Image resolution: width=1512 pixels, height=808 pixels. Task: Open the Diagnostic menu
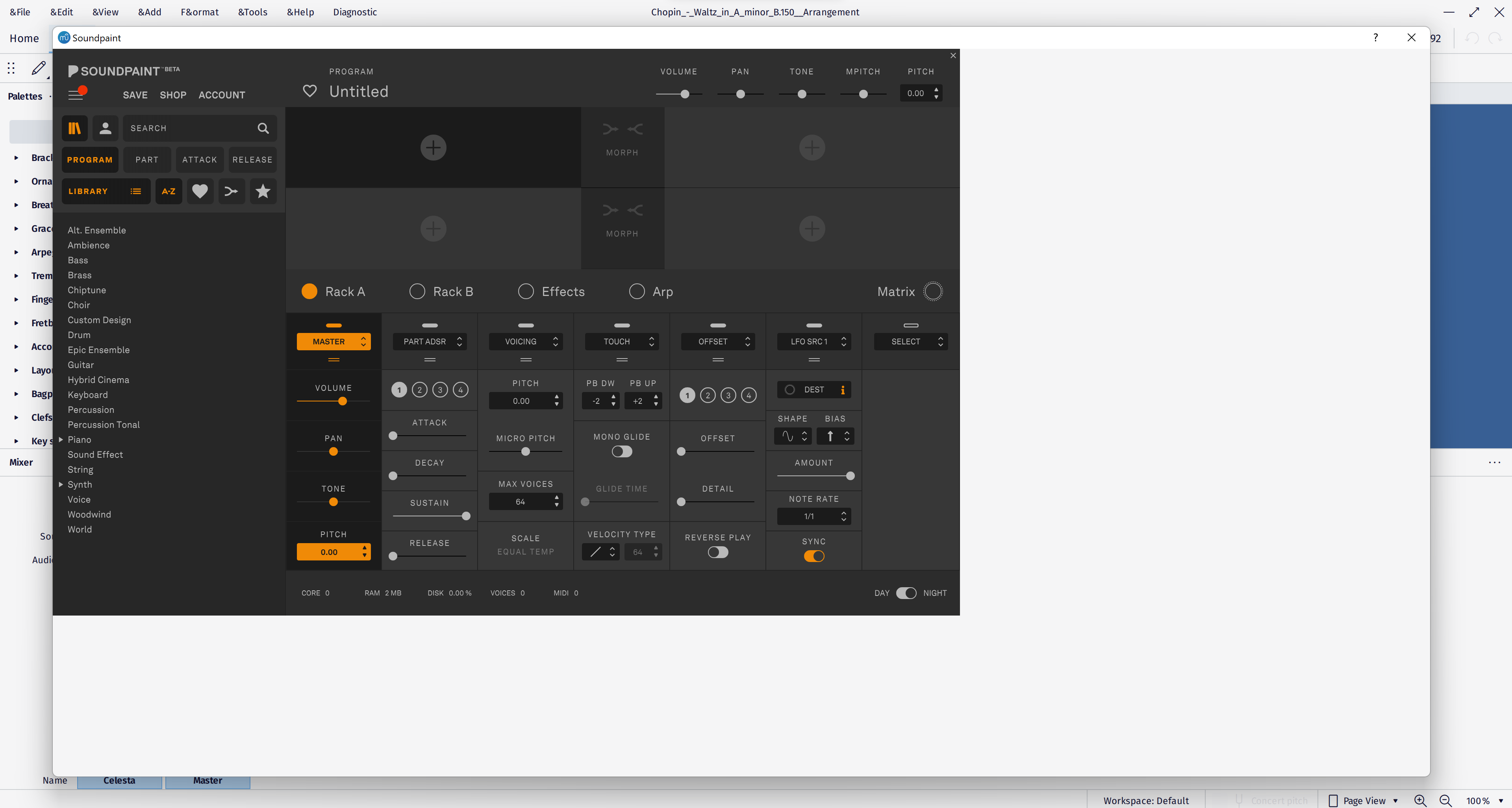coord(354,11)
